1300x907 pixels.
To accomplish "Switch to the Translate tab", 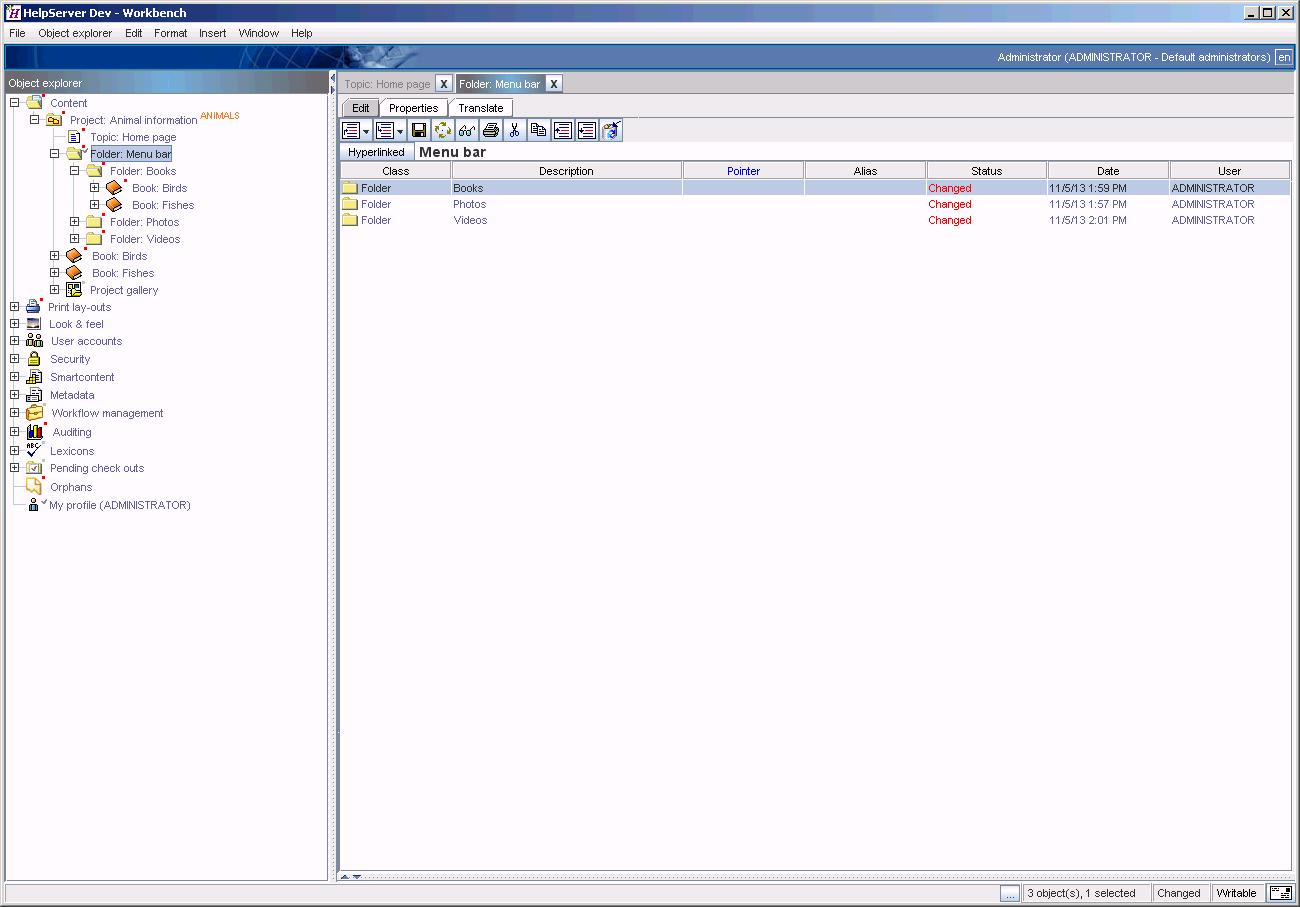I will click(481, 108).
